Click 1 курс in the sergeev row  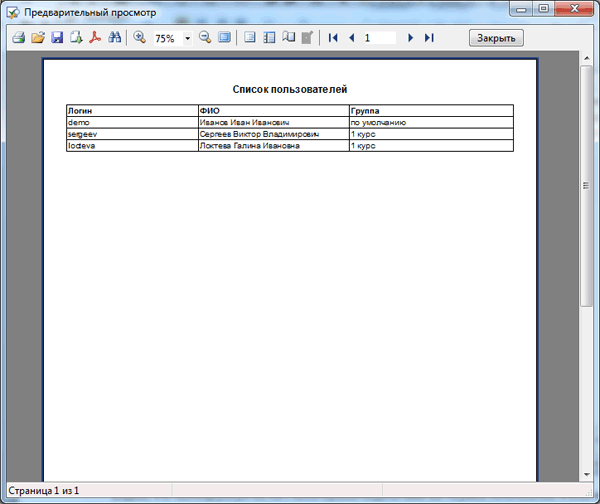(x=431, y=134)
